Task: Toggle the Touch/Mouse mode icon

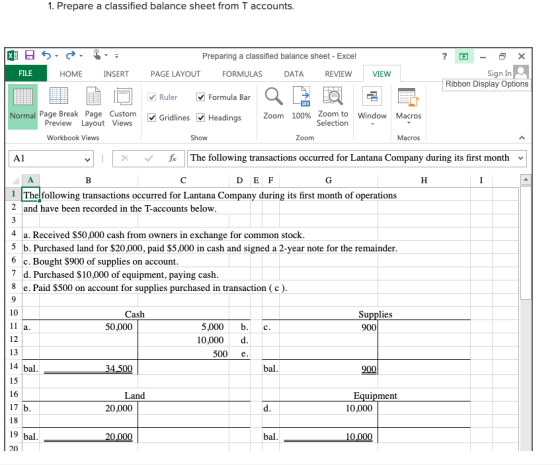Action: pyautogui.click(x=97, y=55)
